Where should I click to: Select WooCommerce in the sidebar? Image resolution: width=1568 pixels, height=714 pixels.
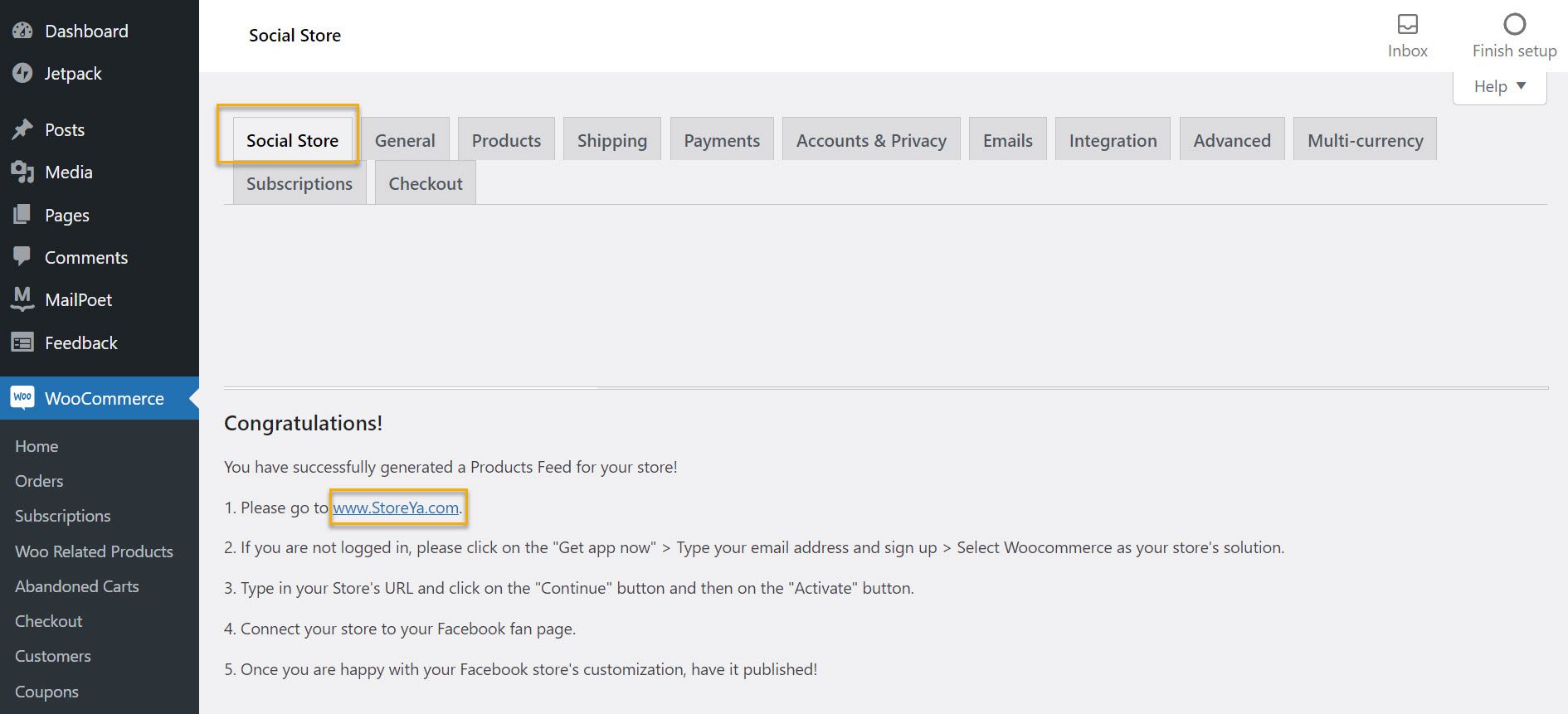point(100,398)
